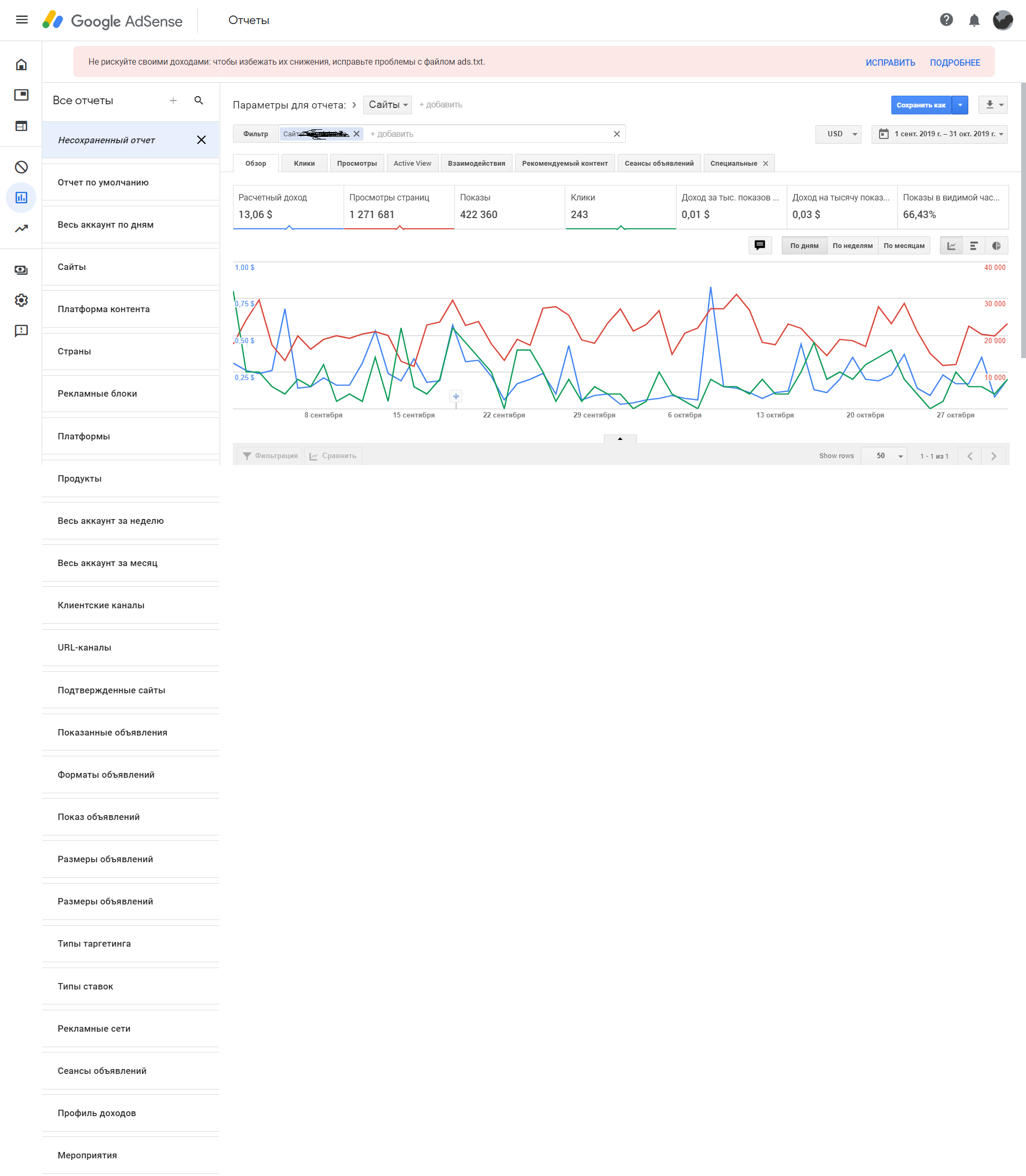Click the ИСПРАВИТЬ link in the banner
Viewport: 1026px width, 1176px height.
click(890, 63)
